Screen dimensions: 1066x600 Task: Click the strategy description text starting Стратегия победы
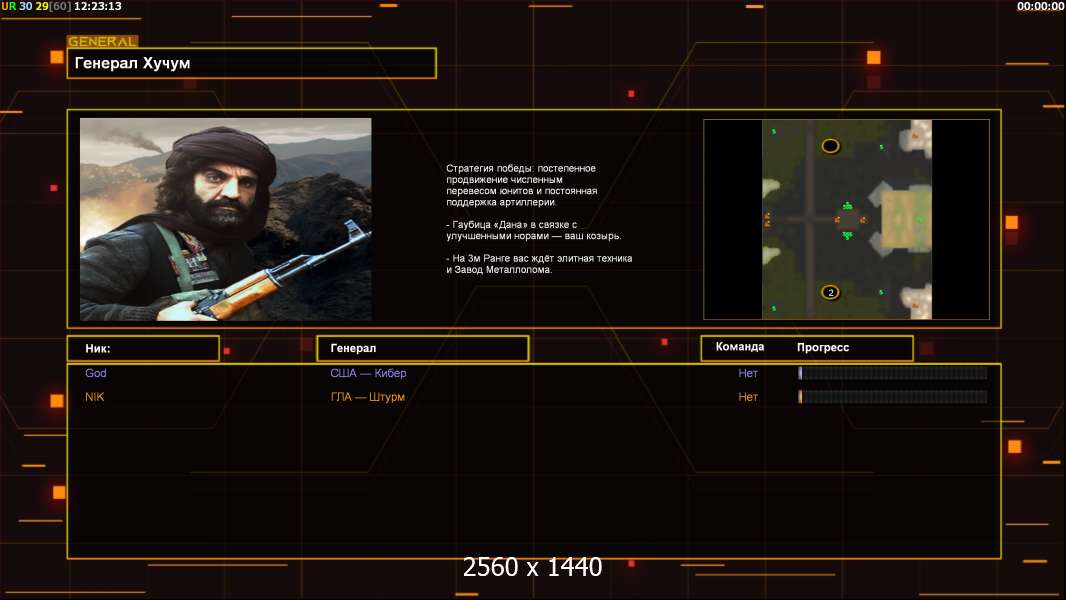(x=521, y=185)
